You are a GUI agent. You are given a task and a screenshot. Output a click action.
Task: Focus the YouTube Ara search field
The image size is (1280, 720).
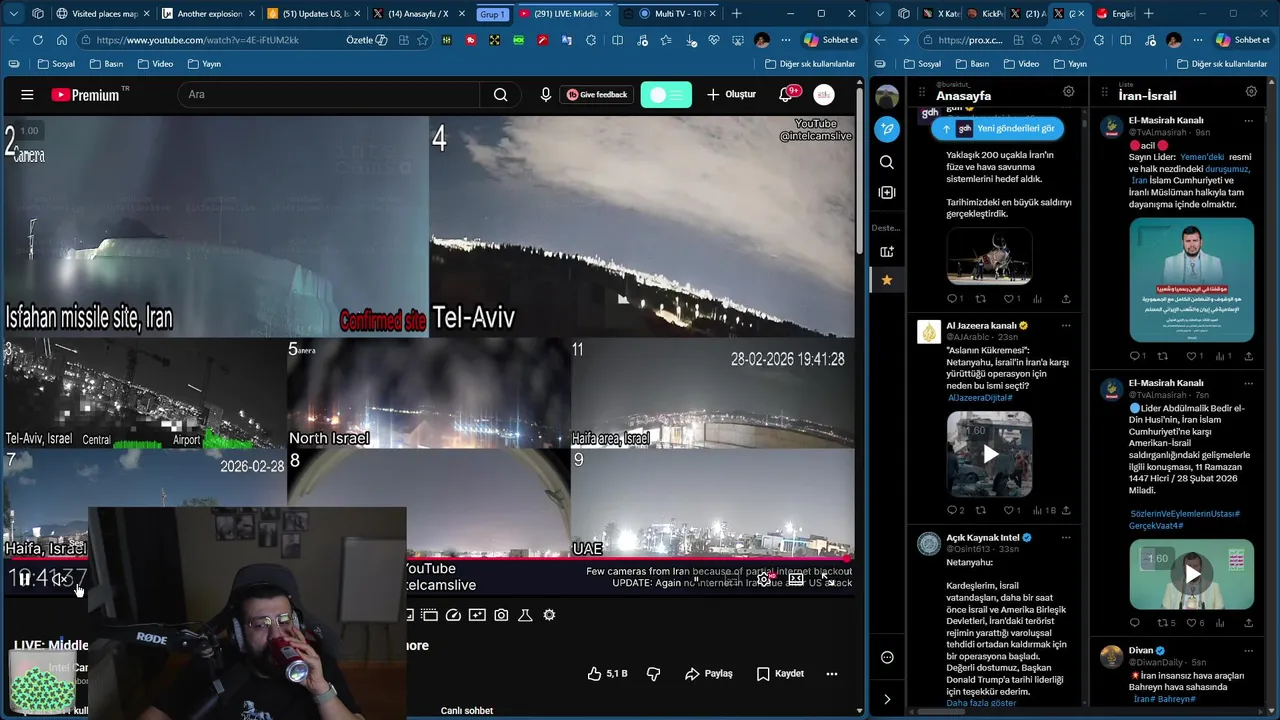coord(330,95)
